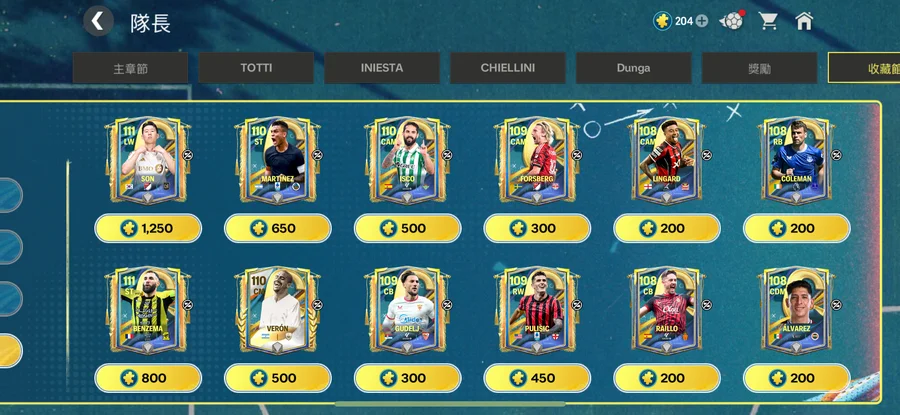This screenshot has height=415, width=900.
Task: Return home via the house icon
Action: [804, 21]
